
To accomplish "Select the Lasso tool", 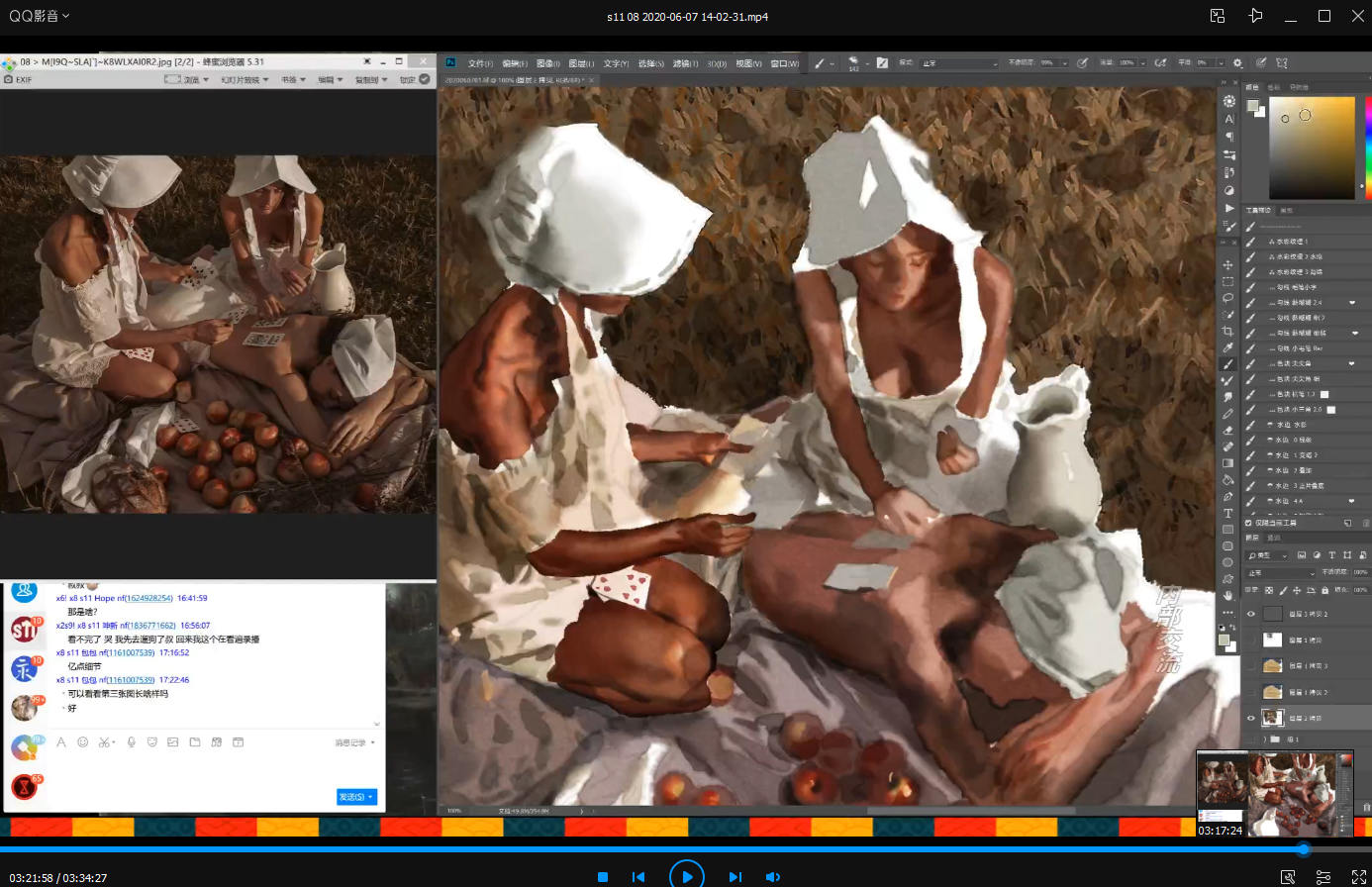I will click(1227, 298).
